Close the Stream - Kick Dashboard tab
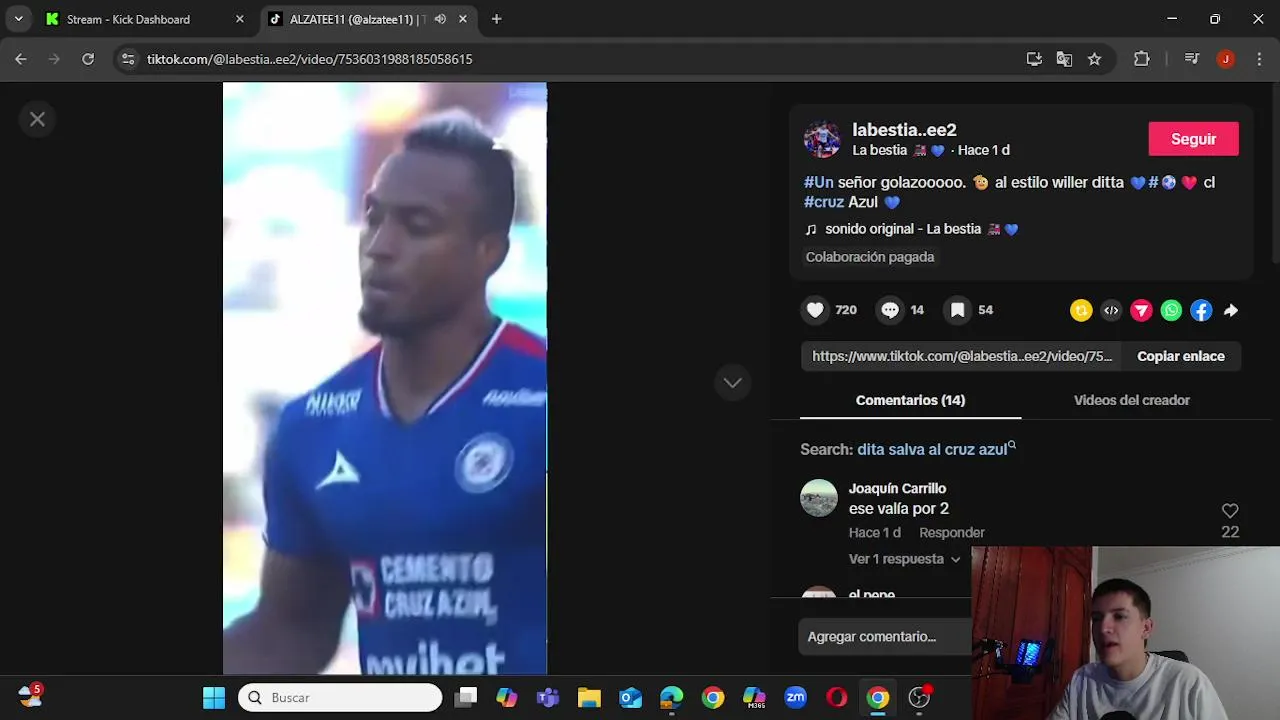This screenshot has width=1280, height=720. pyautogui.click(x=240, y=19)
